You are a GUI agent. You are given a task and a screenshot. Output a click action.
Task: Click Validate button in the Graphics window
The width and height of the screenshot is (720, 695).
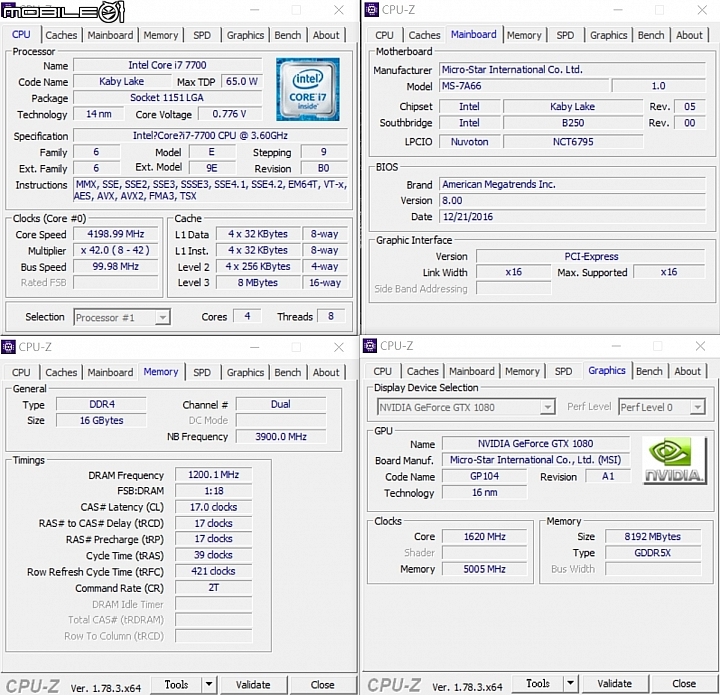(x=614, y=683)
